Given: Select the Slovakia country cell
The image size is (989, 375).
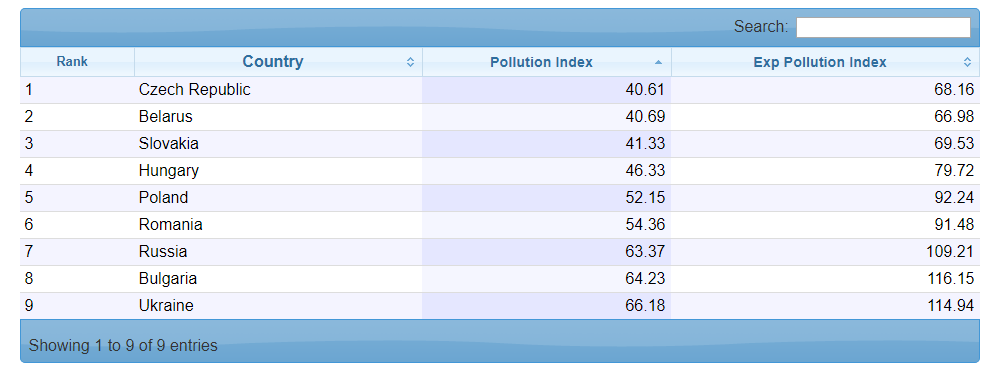Looking at the screenshot, I should click(278, 144).
